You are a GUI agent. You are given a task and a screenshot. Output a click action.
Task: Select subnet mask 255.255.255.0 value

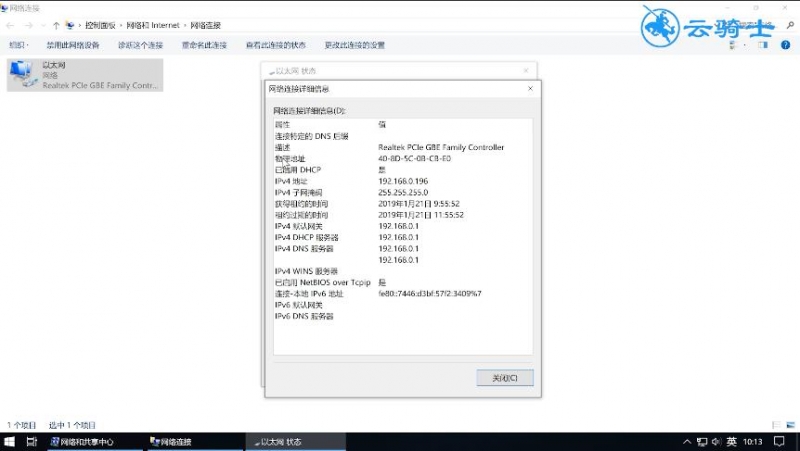[403, 192]
